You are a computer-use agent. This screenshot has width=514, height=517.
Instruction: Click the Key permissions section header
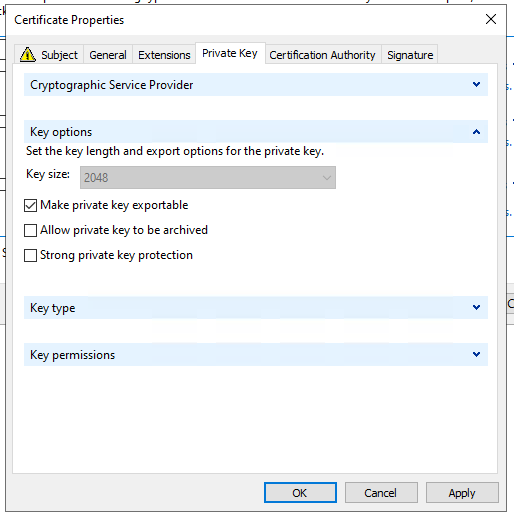pyautogui.click(x=256, y=354)
